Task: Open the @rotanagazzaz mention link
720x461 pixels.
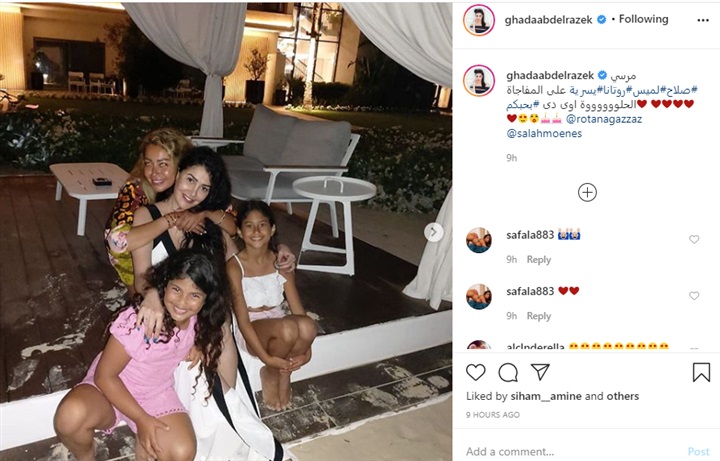Action: [604, 119]
